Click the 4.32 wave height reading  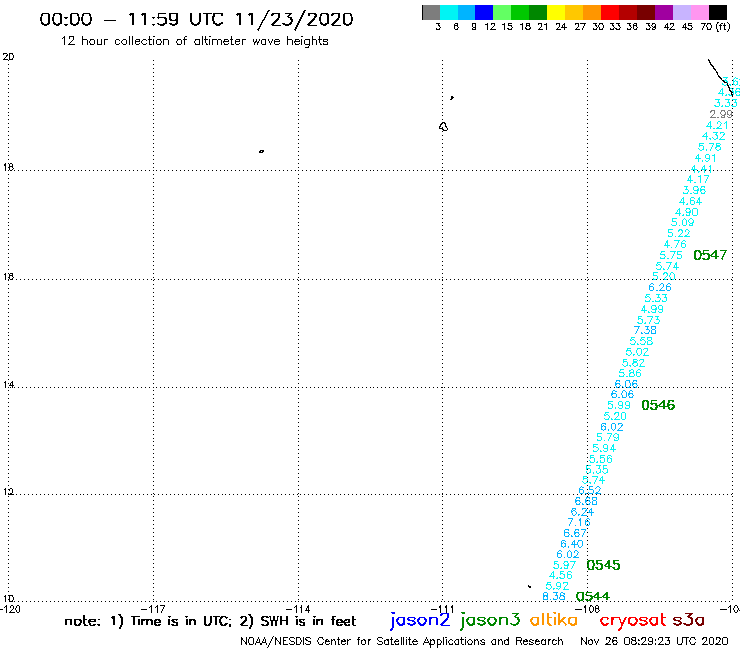tap(714, 136)
